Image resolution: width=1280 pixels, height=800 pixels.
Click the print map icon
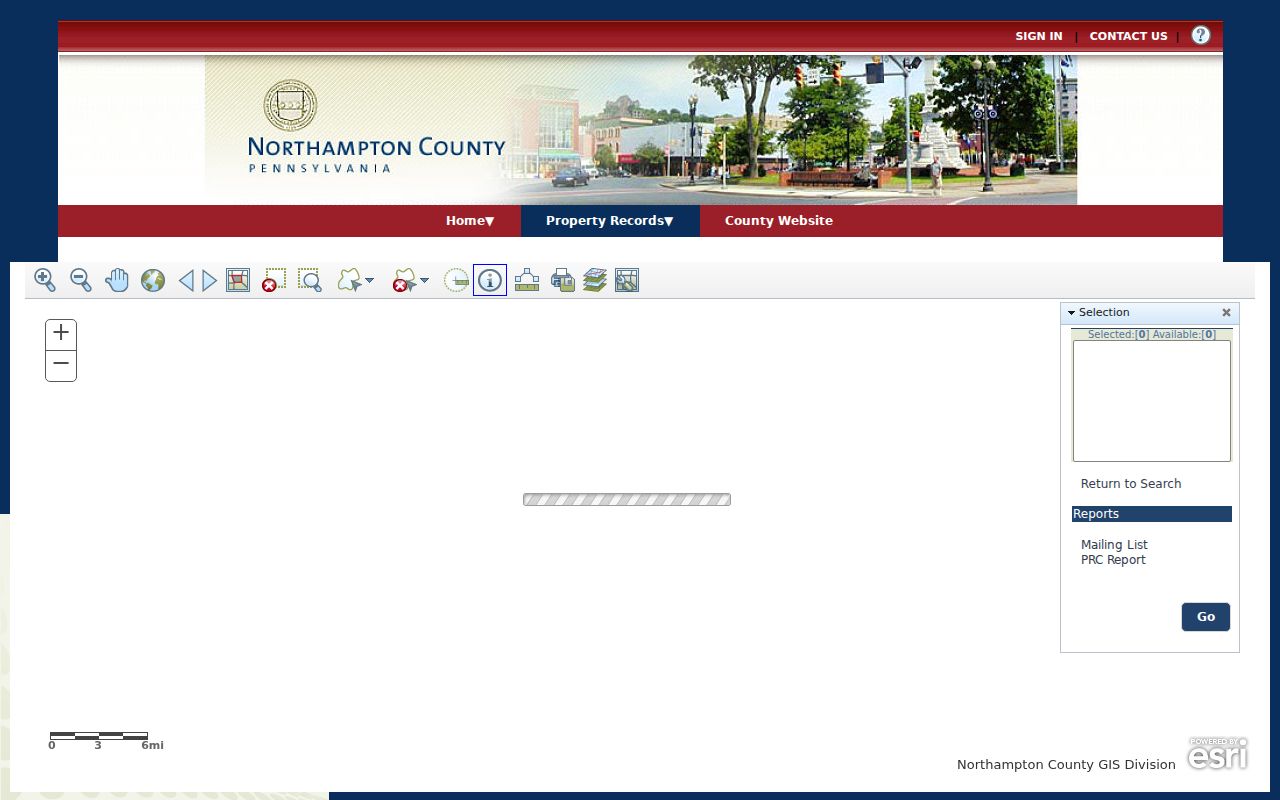(563, 281)
